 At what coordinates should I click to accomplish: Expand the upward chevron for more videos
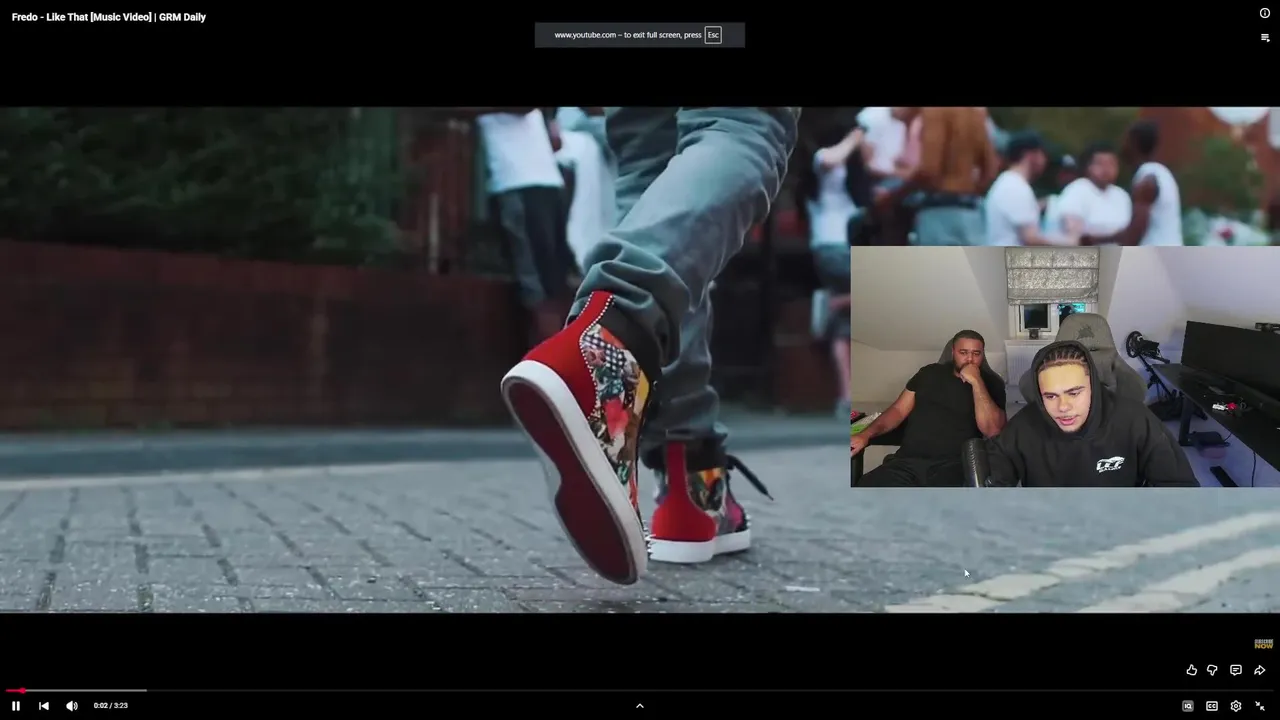point(640,706)
